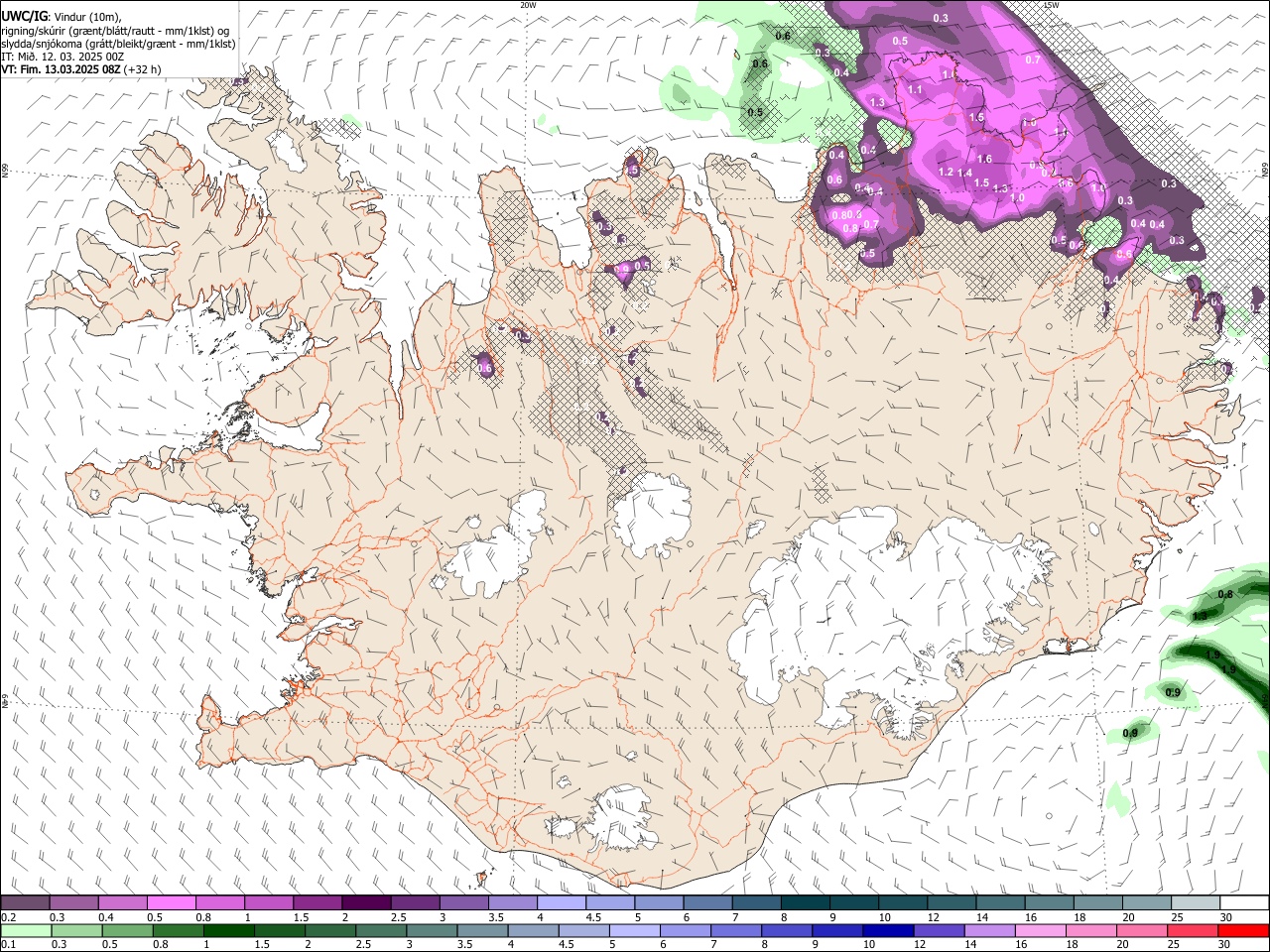Click the top legend row's pale grey 25 swatch

coord(1194,903)
